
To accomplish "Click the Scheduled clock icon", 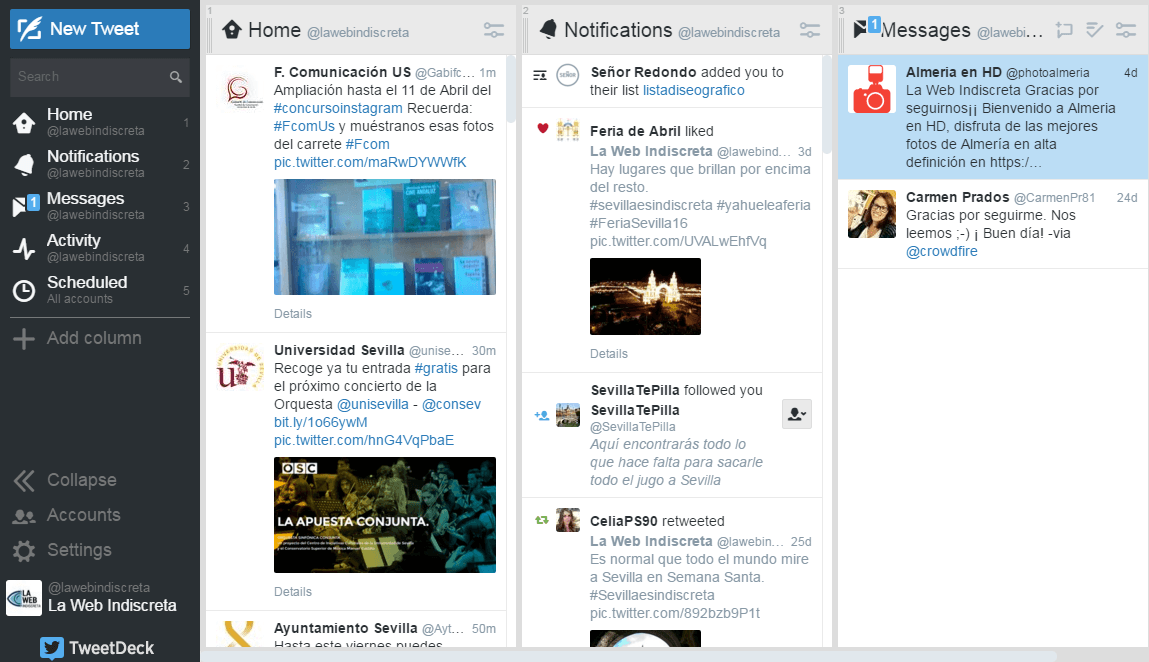I will pyautogui.click(x=23, y=290).
